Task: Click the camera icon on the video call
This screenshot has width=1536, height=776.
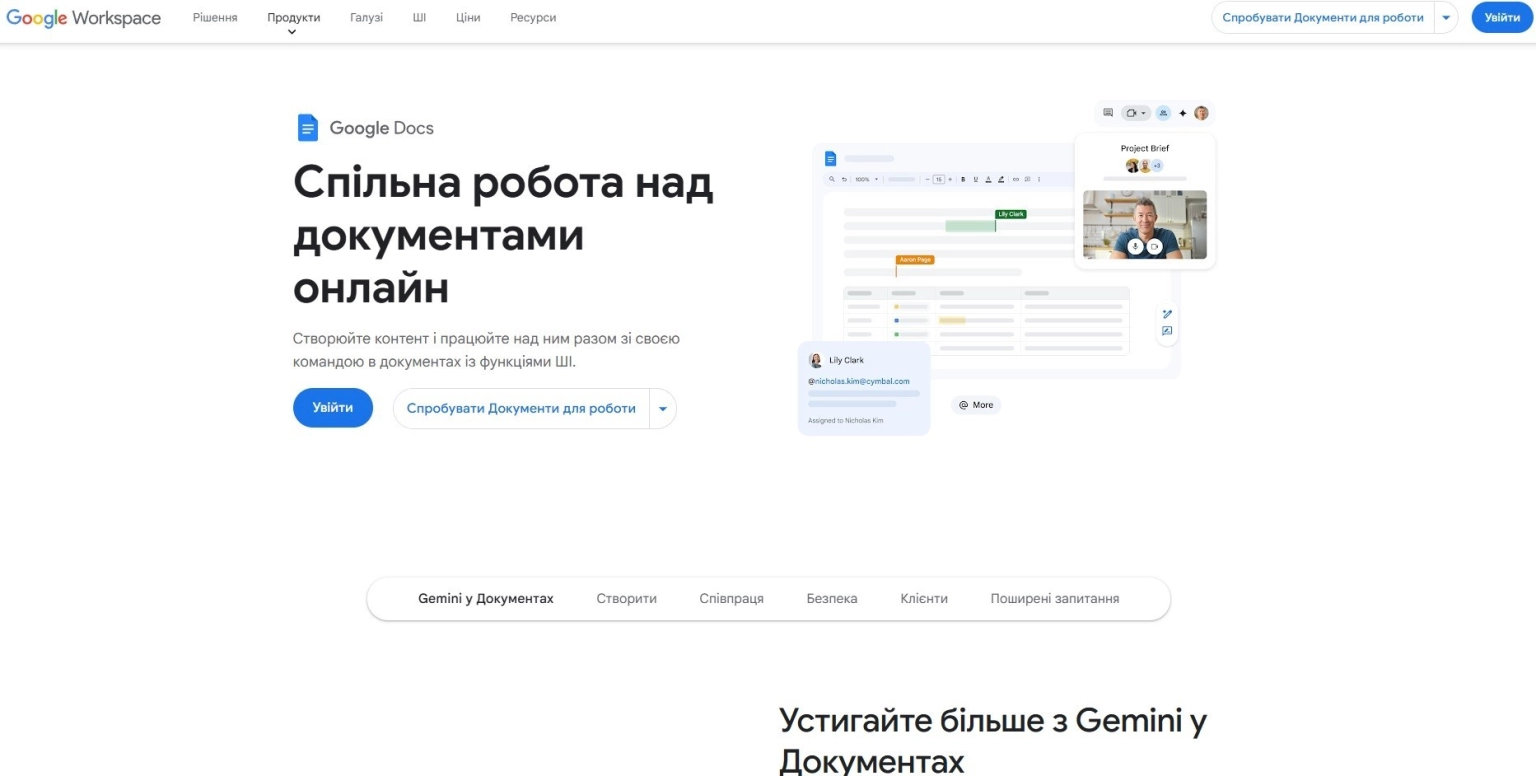Action: [x=1154, y=246]
